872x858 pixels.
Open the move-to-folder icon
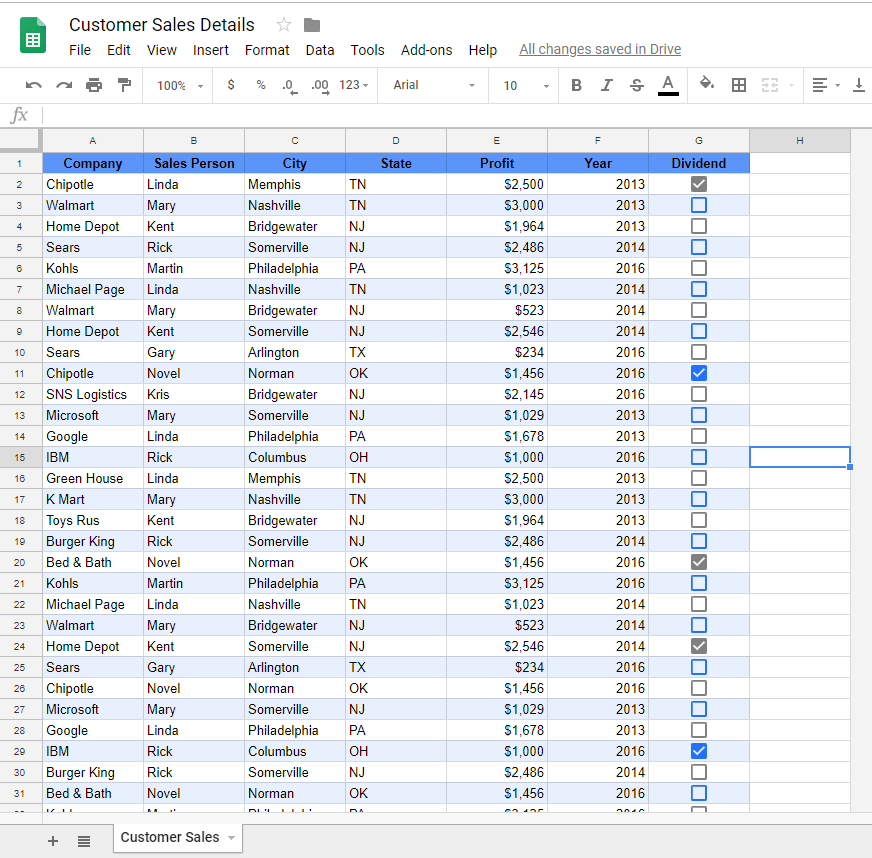click(x=312, y=25)
